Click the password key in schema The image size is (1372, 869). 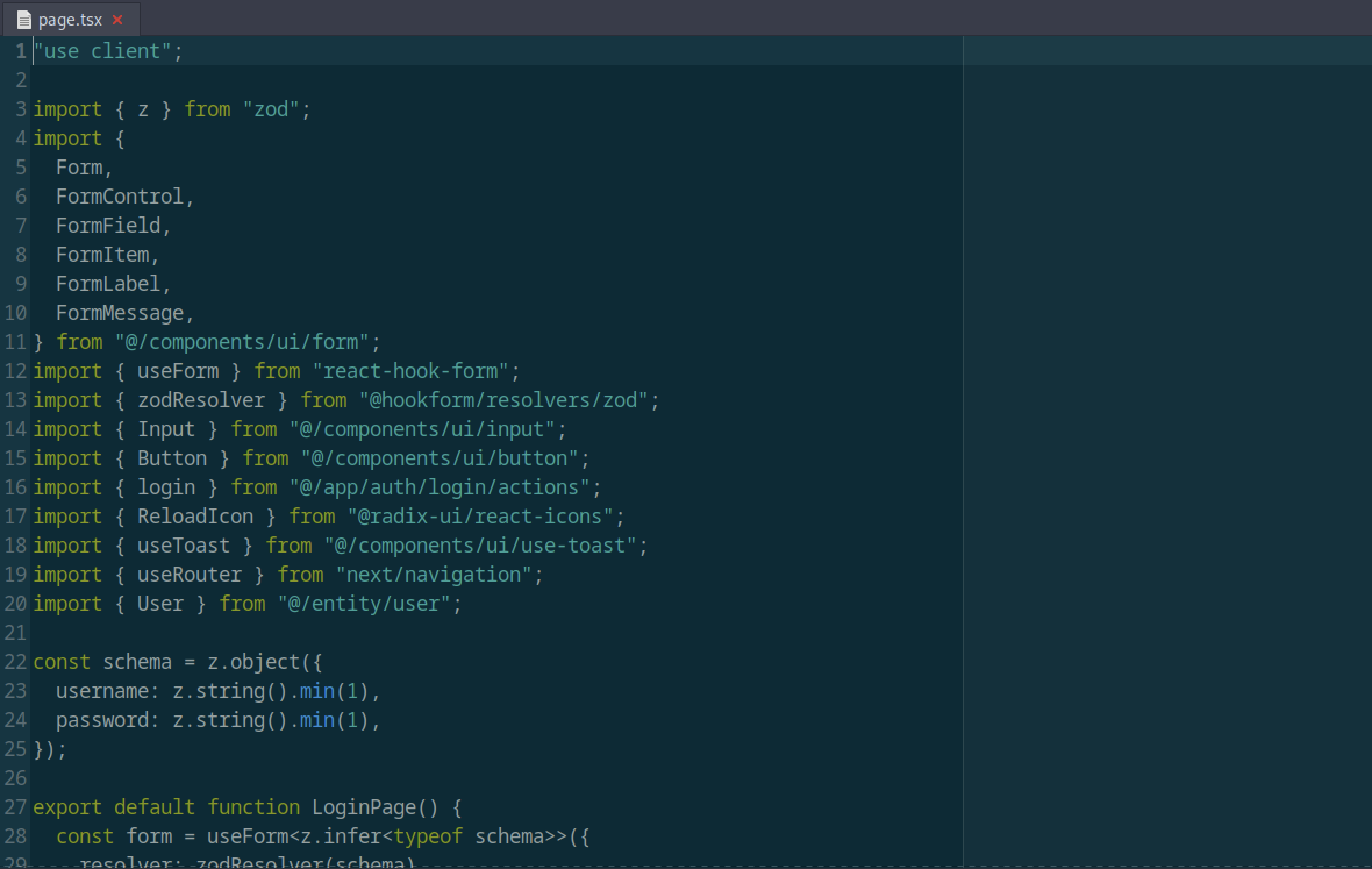pyautogui.click(x=102, y=720)
